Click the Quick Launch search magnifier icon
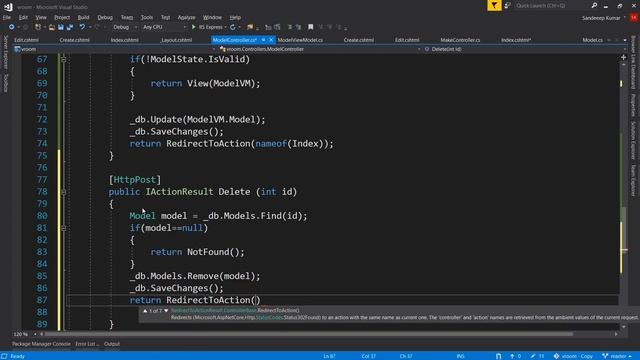Image resolution: width=640 pixels, height=360 pixels. (594, 5)
